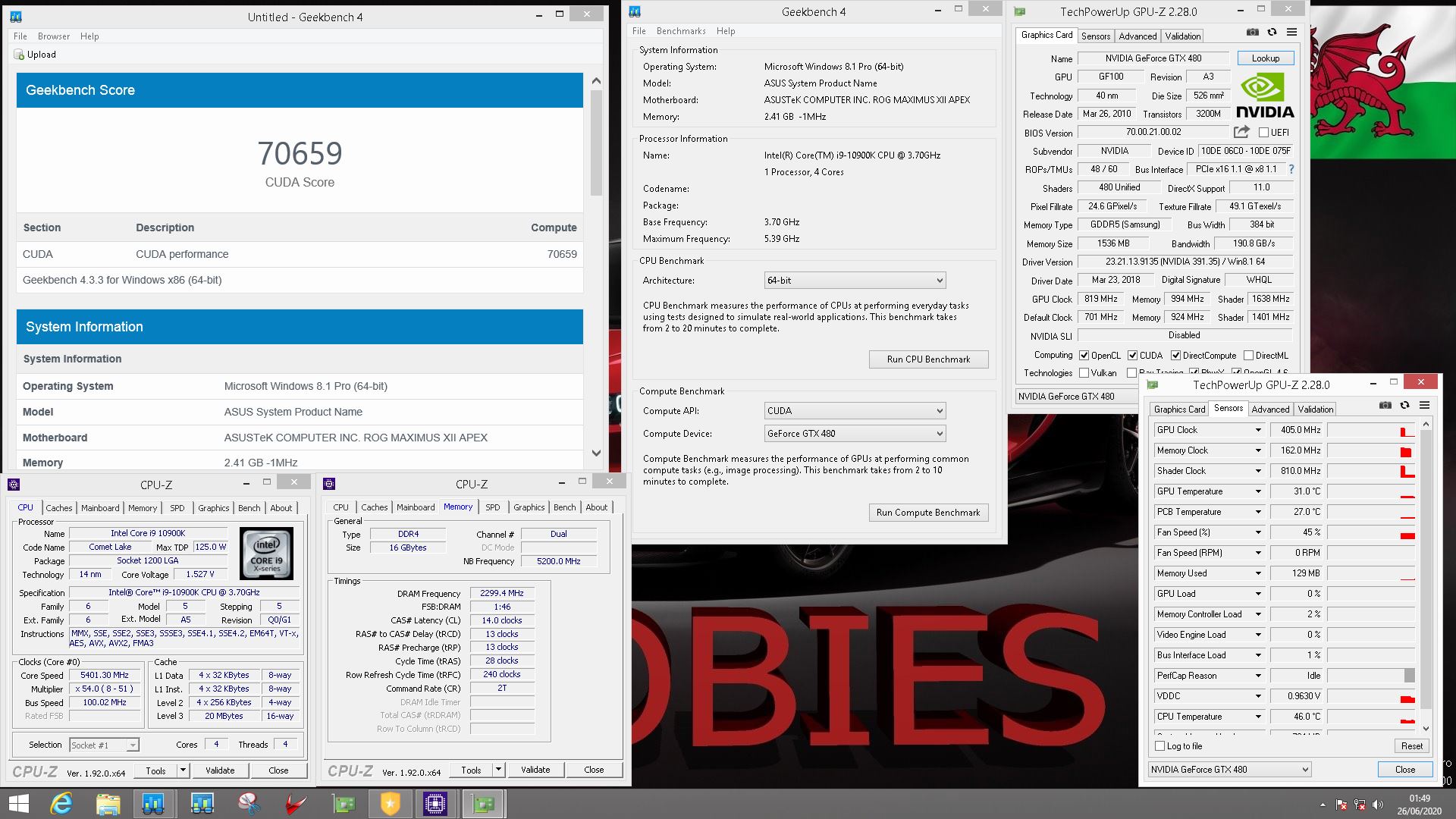
Task: Toggle the Vulkan checkbox
Action: click(1084, 372)
